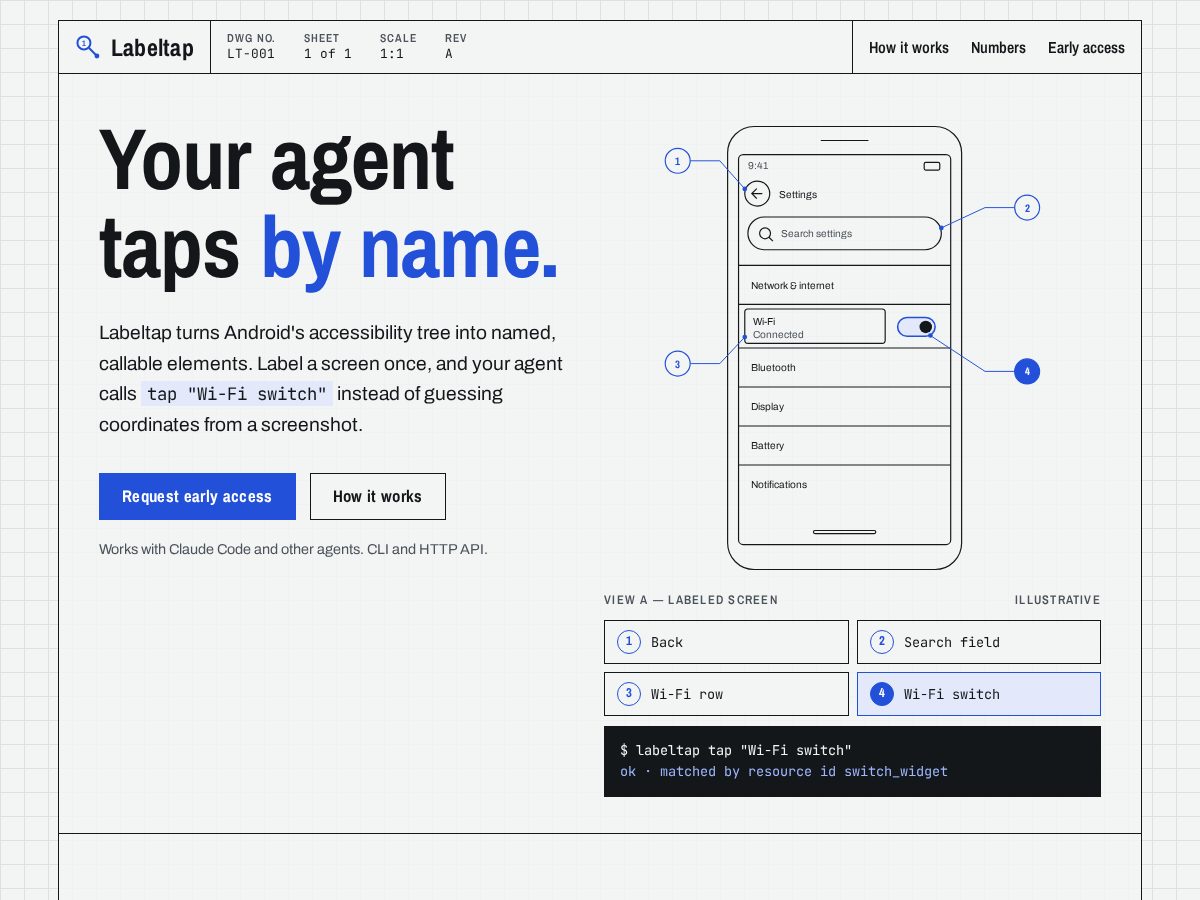Click the filled callout marker 4
The image size is (1200, 900).
1027,371
